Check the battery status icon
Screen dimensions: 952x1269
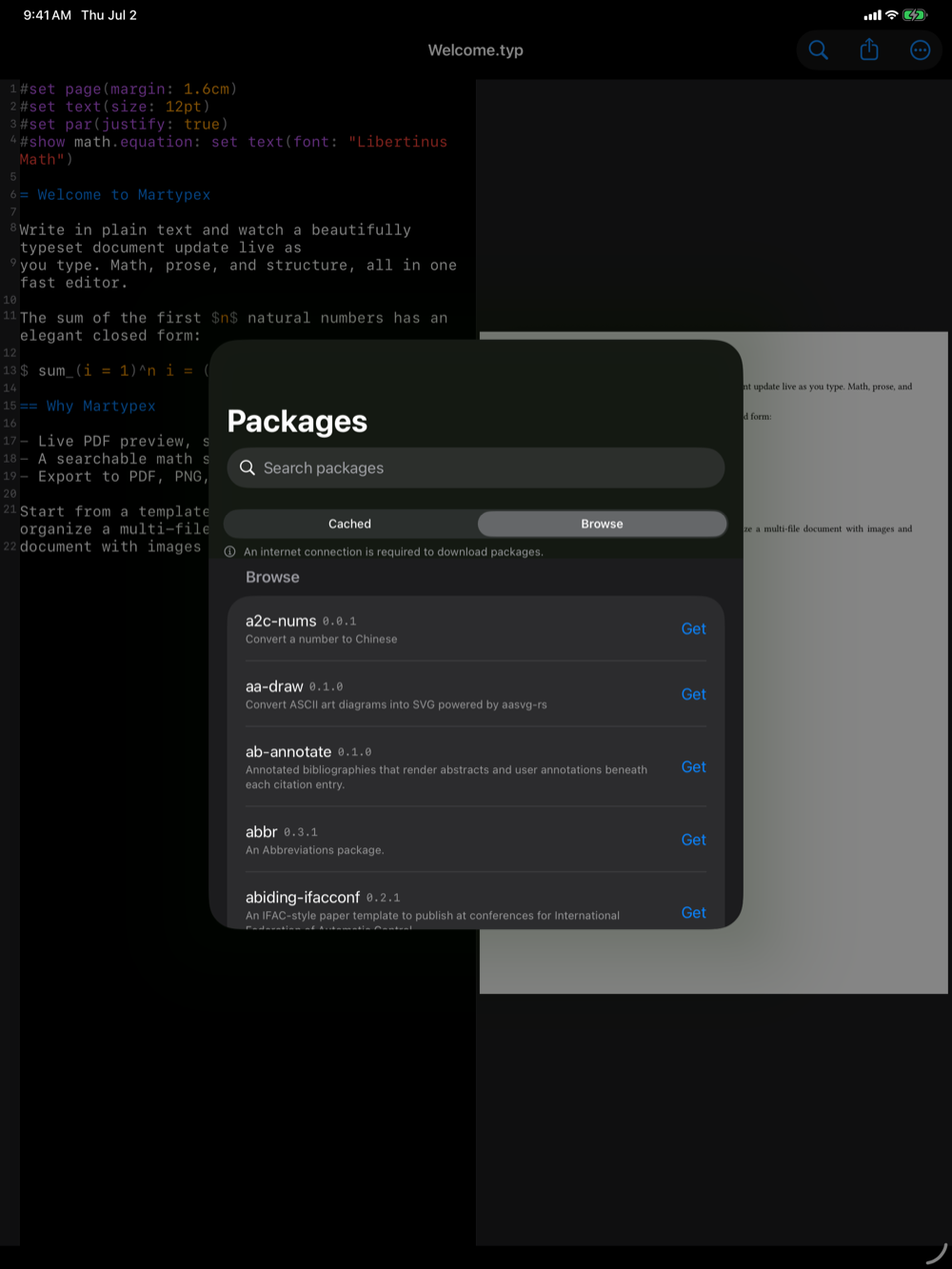click(915, 15)
